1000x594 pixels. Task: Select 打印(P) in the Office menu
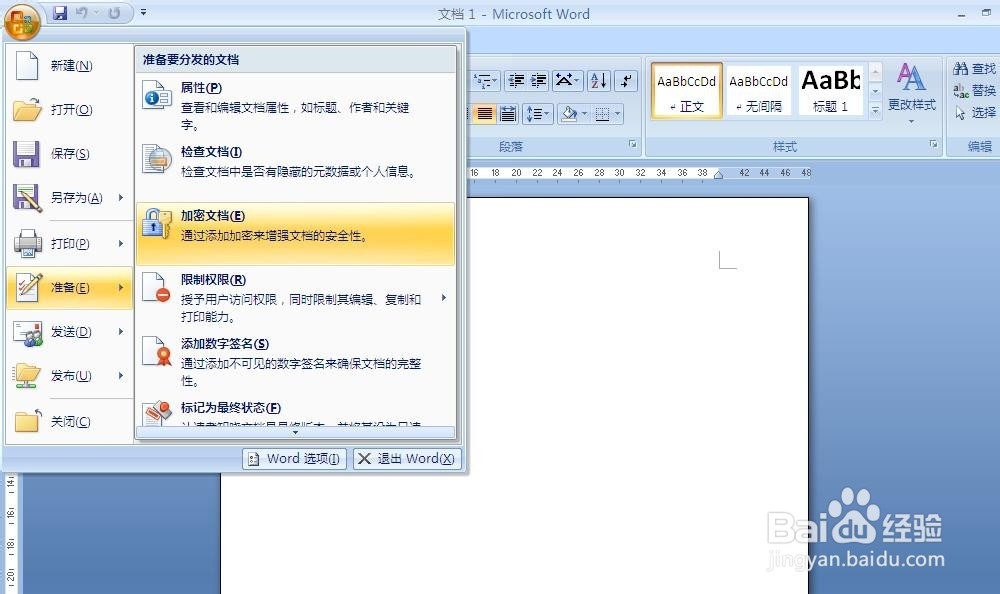coord(70,244)
